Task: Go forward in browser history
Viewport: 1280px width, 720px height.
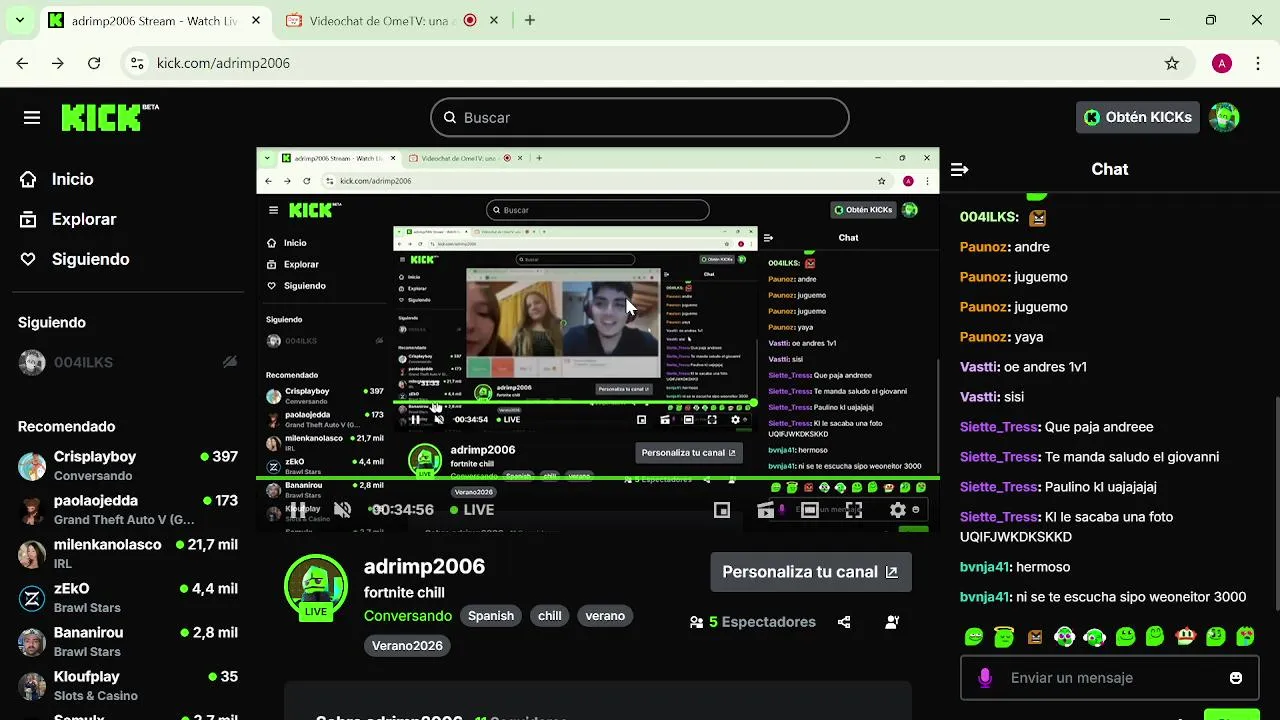Action: tap(58, 63)
